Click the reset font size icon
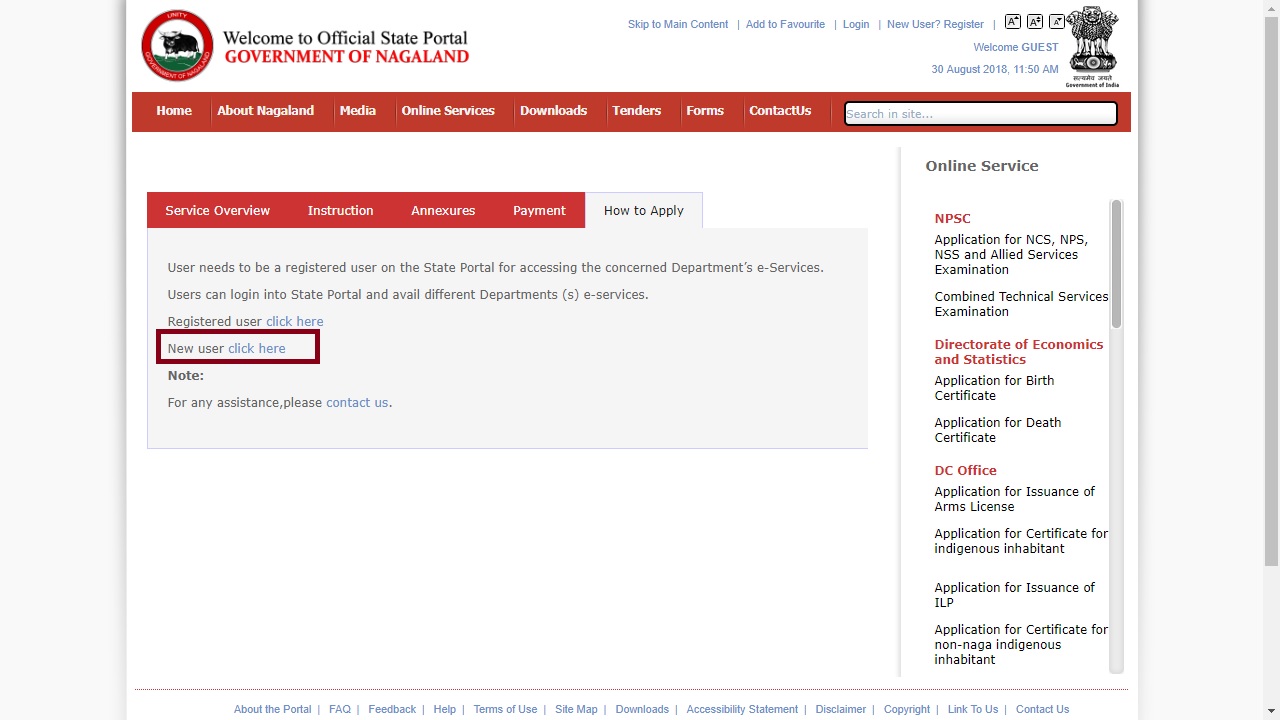 coord(1035,21)
